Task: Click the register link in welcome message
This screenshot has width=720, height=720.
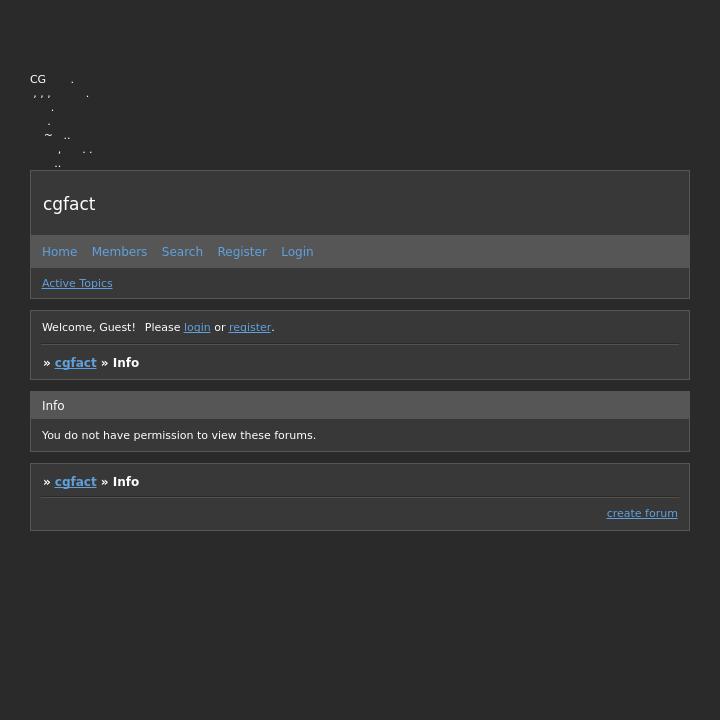Action: [x=250, y=328]
